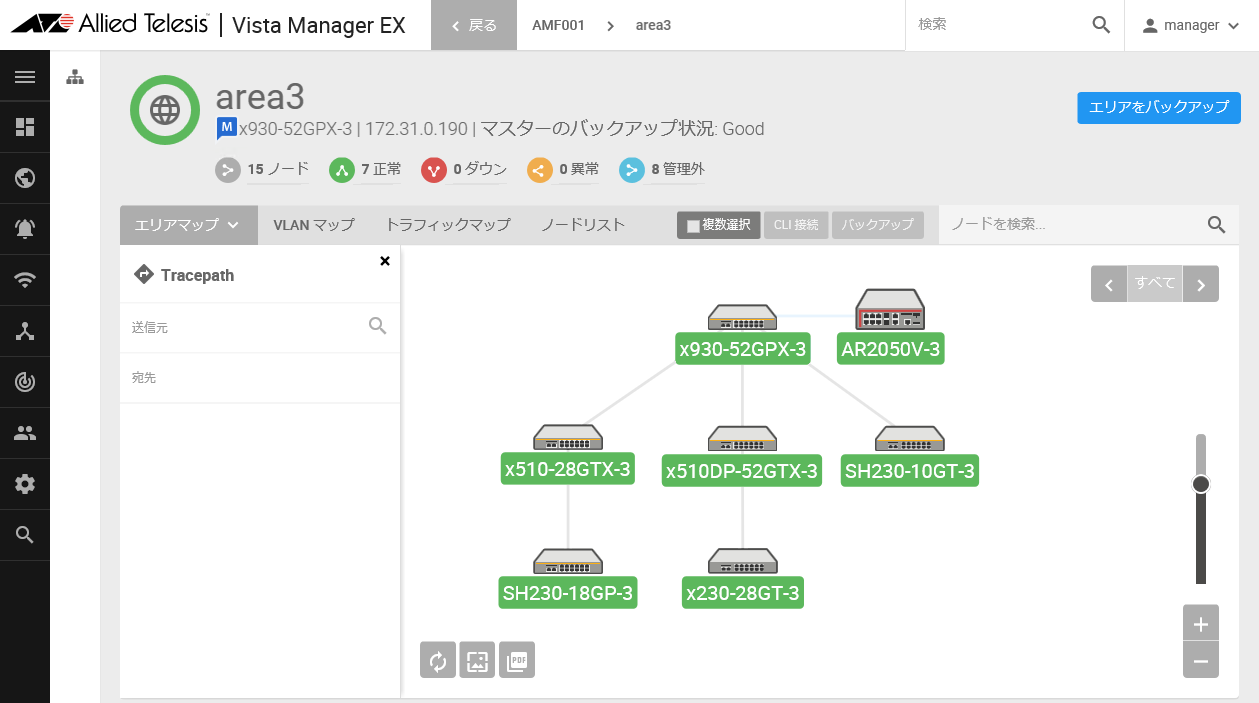
Task: Click the previous layer arrow beside すべて
Action: [x=1108, y=284]
